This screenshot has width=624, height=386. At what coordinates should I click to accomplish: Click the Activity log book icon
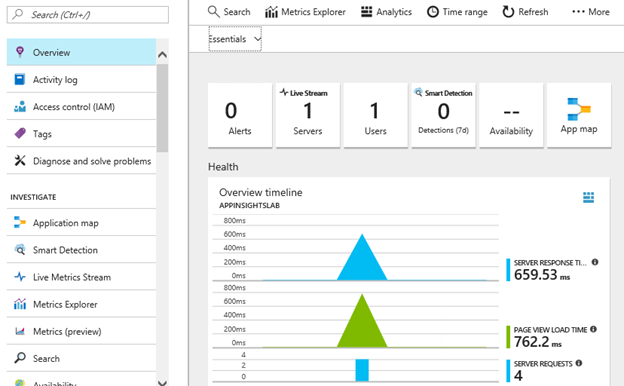pyautogui.click(x=20, y=79)
